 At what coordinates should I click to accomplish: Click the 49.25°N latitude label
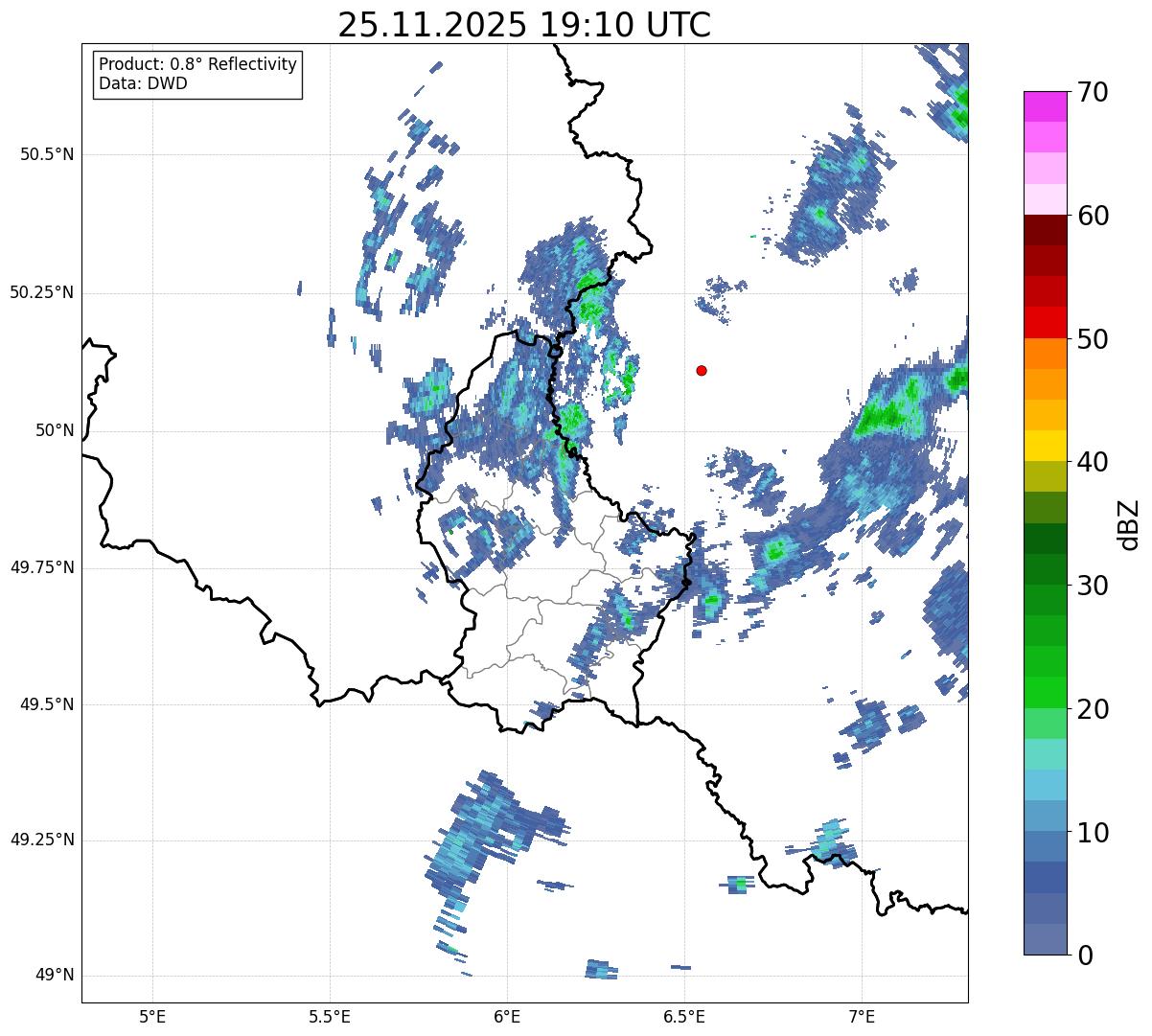pos(41,840)
